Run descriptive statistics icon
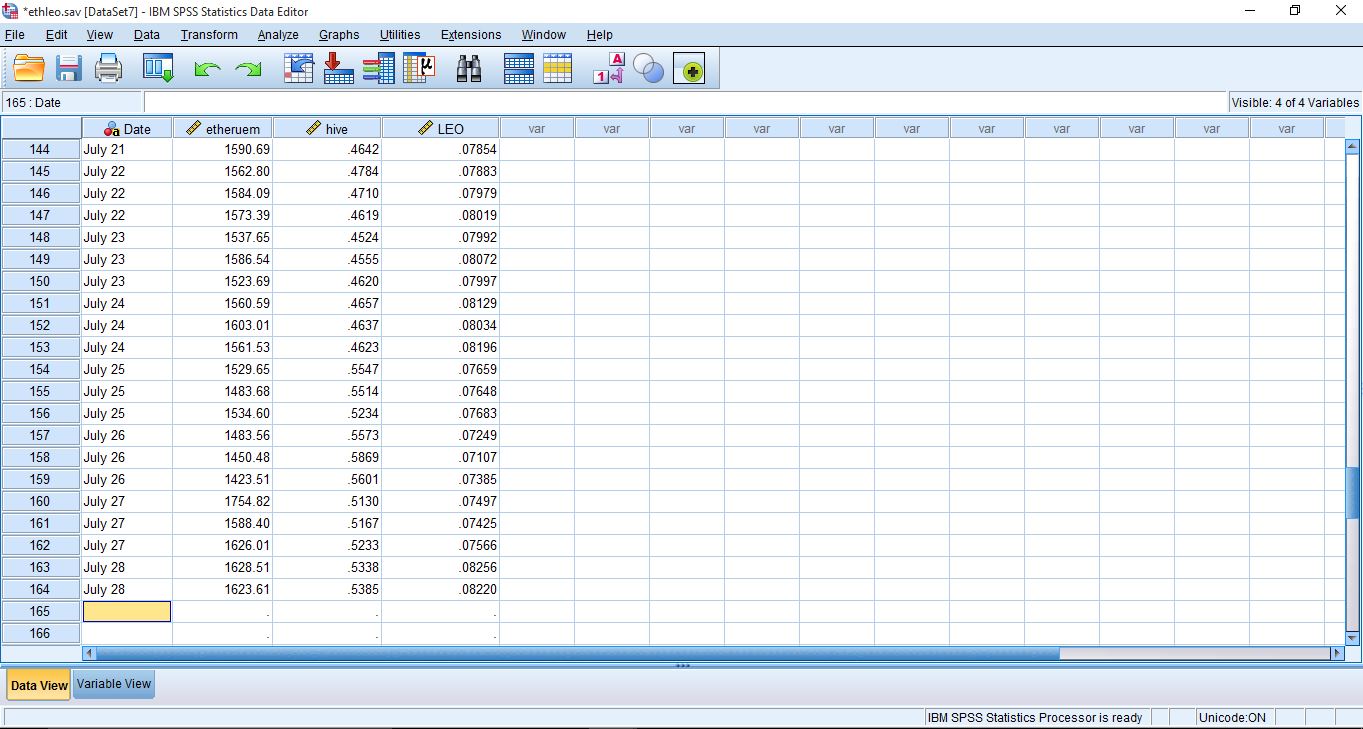The height and width of the screenshot is (729, 1363). click(419, 69)
